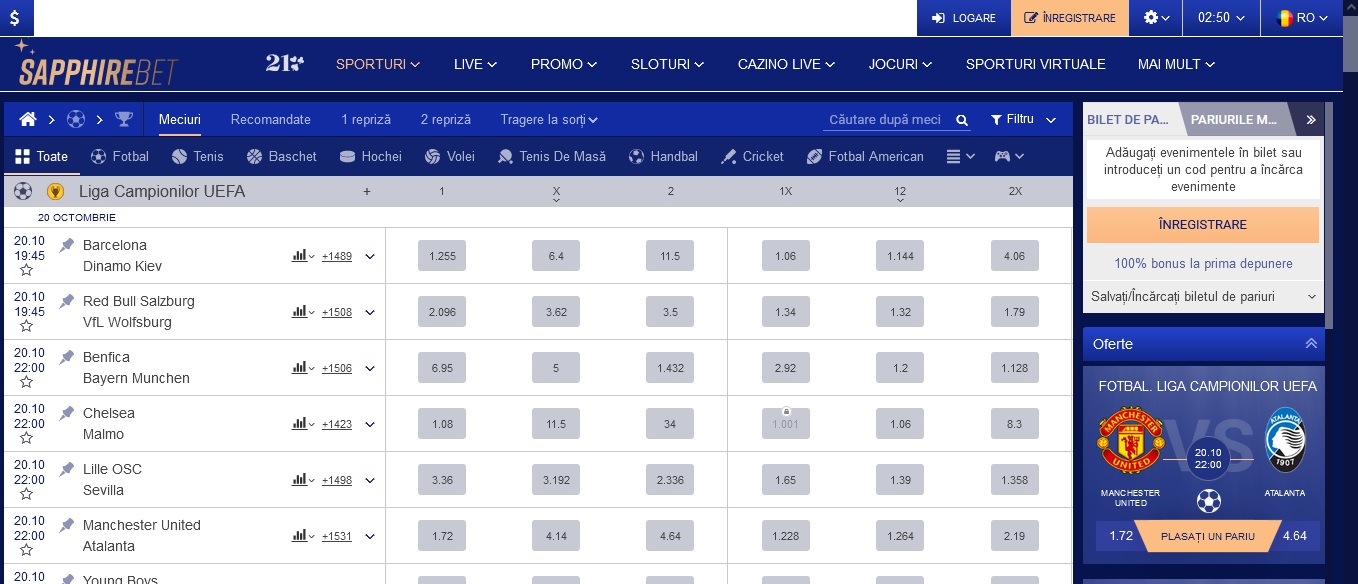This screenshot has width=1358, height=584.
Task: Click Atalanta crest in offer
Action: (1285, 440)
